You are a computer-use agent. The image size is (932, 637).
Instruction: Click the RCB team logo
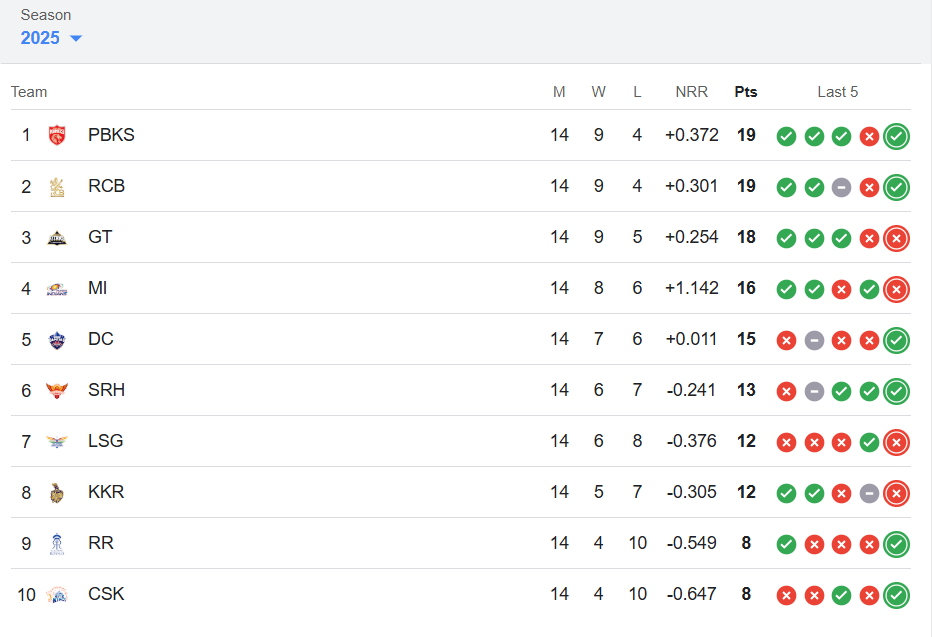(57, 187)
